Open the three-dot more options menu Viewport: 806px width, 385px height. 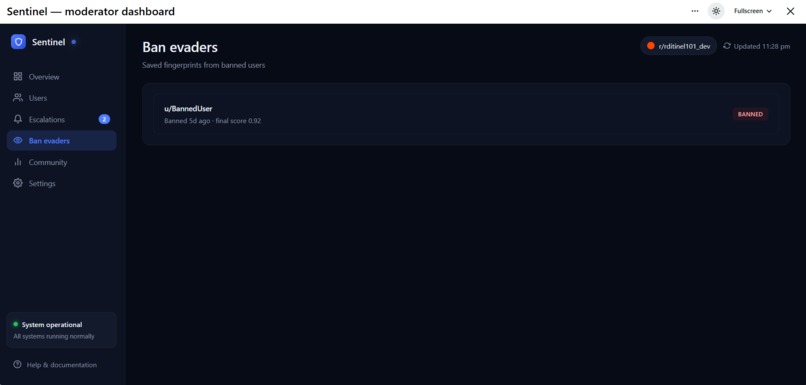(x=695, y=11)
